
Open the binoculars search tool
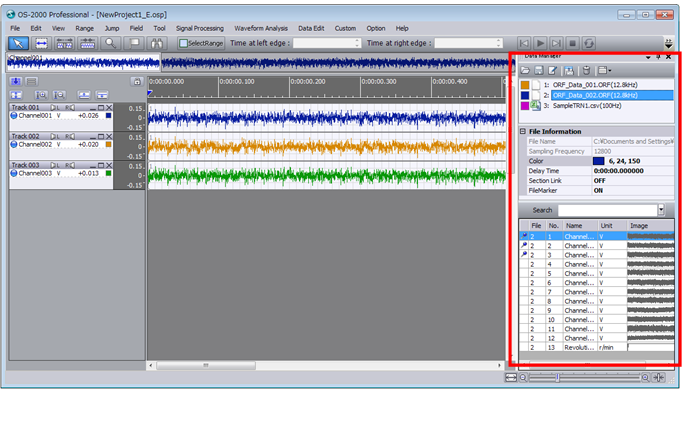tap(157, 43)
